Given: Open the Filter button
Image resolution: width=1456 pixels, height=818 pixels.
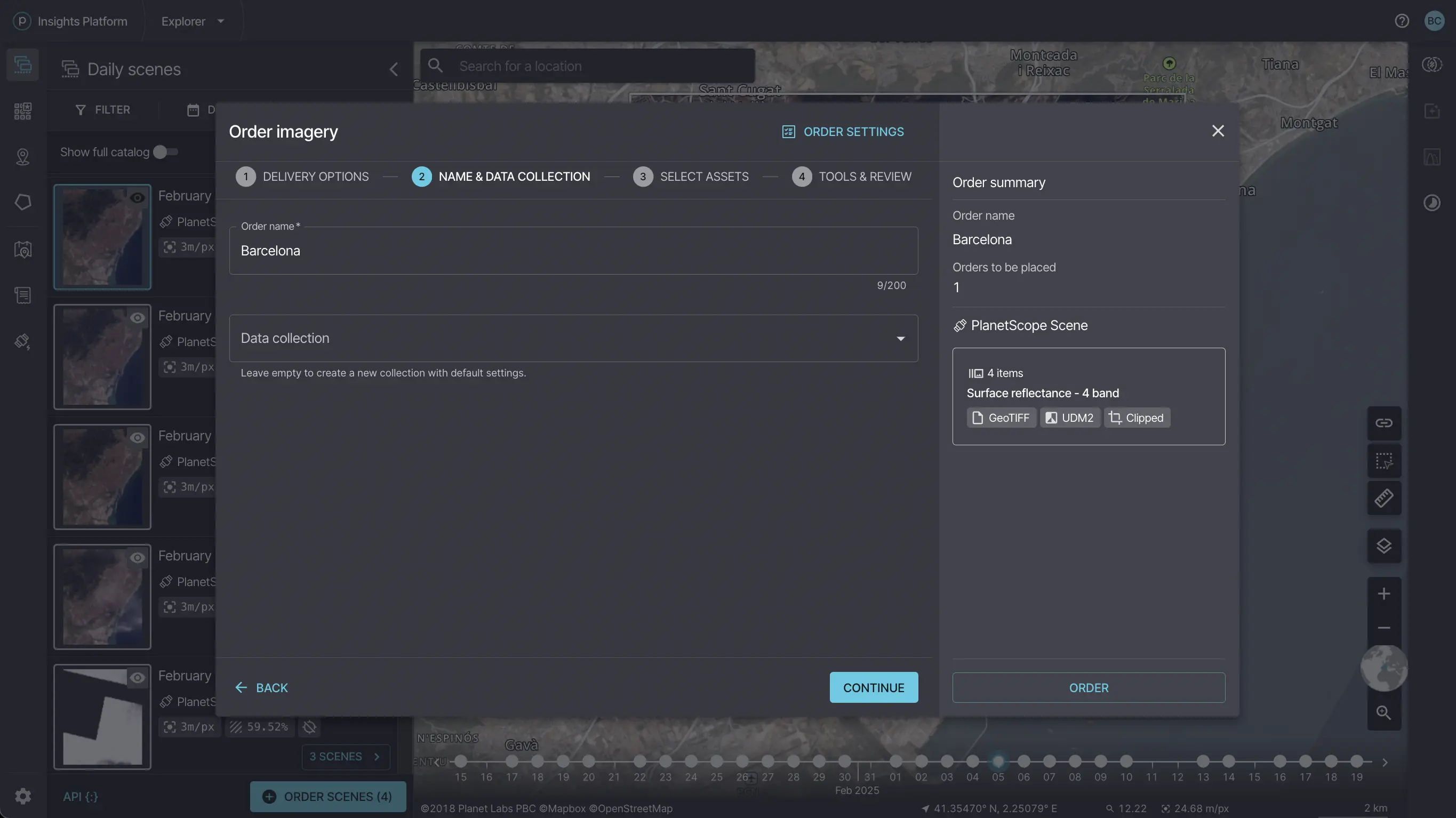Looking at the screenshot, I should [103, 110].
